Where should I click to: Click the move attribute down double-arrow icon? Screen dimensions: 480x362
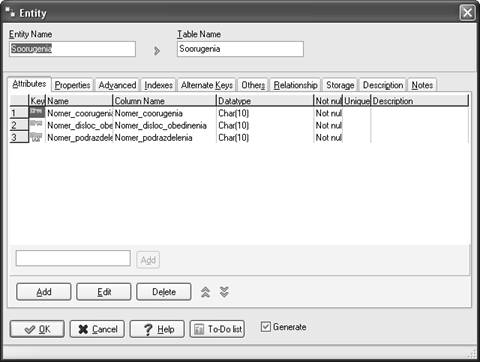[224, 292]
